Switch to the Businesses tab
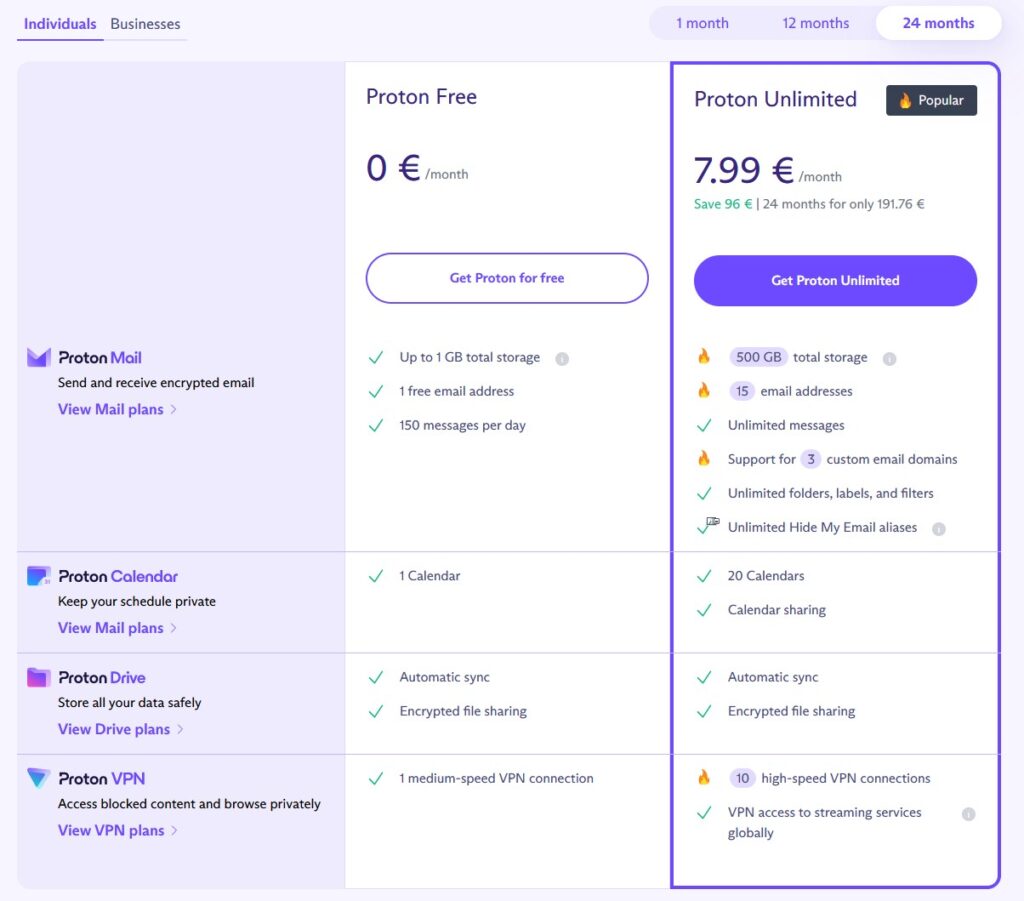The image size is (1024, 901). (x=145, y=24)
